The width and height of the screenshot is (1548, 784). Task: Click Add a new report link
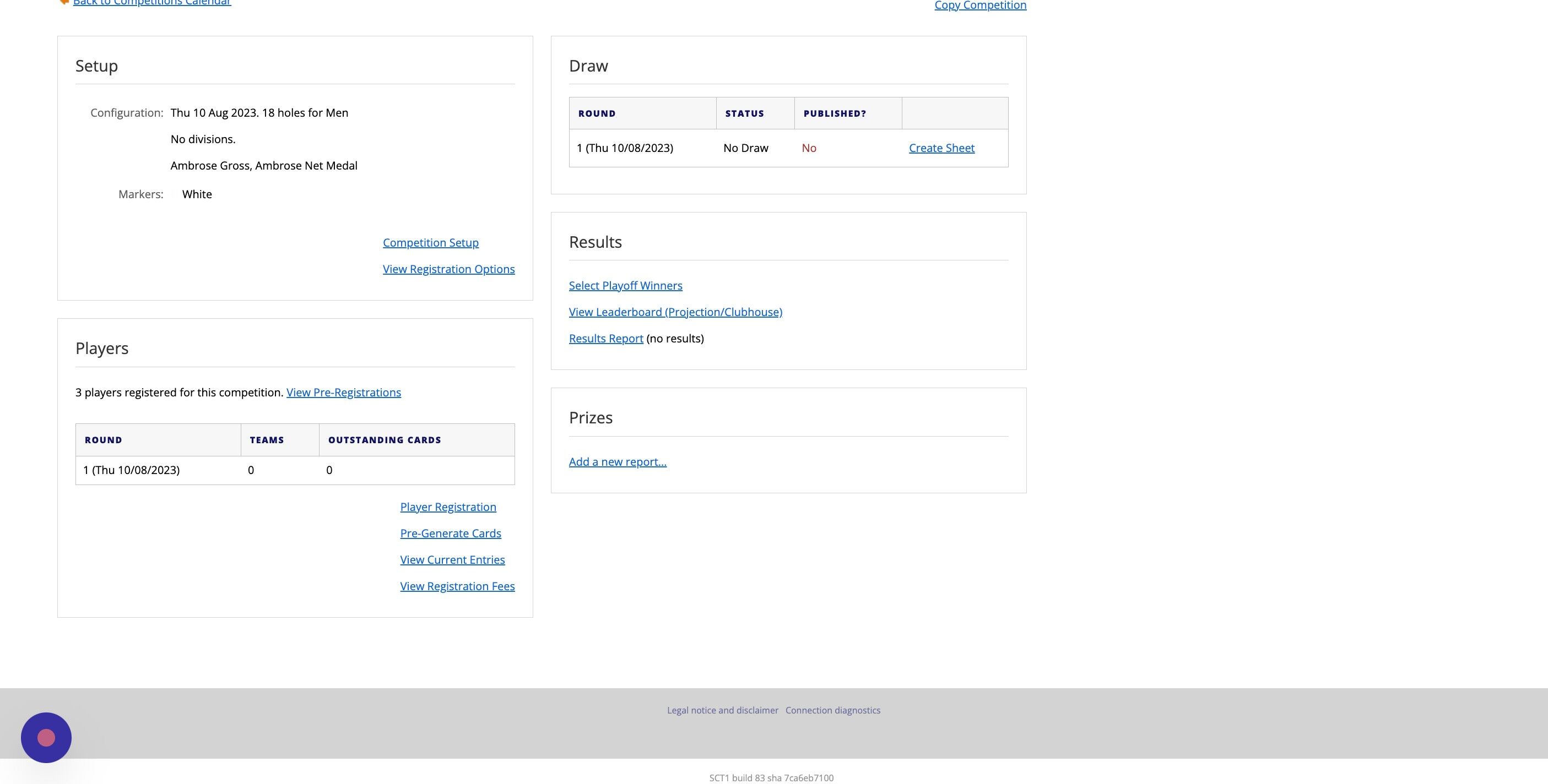pyautogui.click(x=617, y=462)
